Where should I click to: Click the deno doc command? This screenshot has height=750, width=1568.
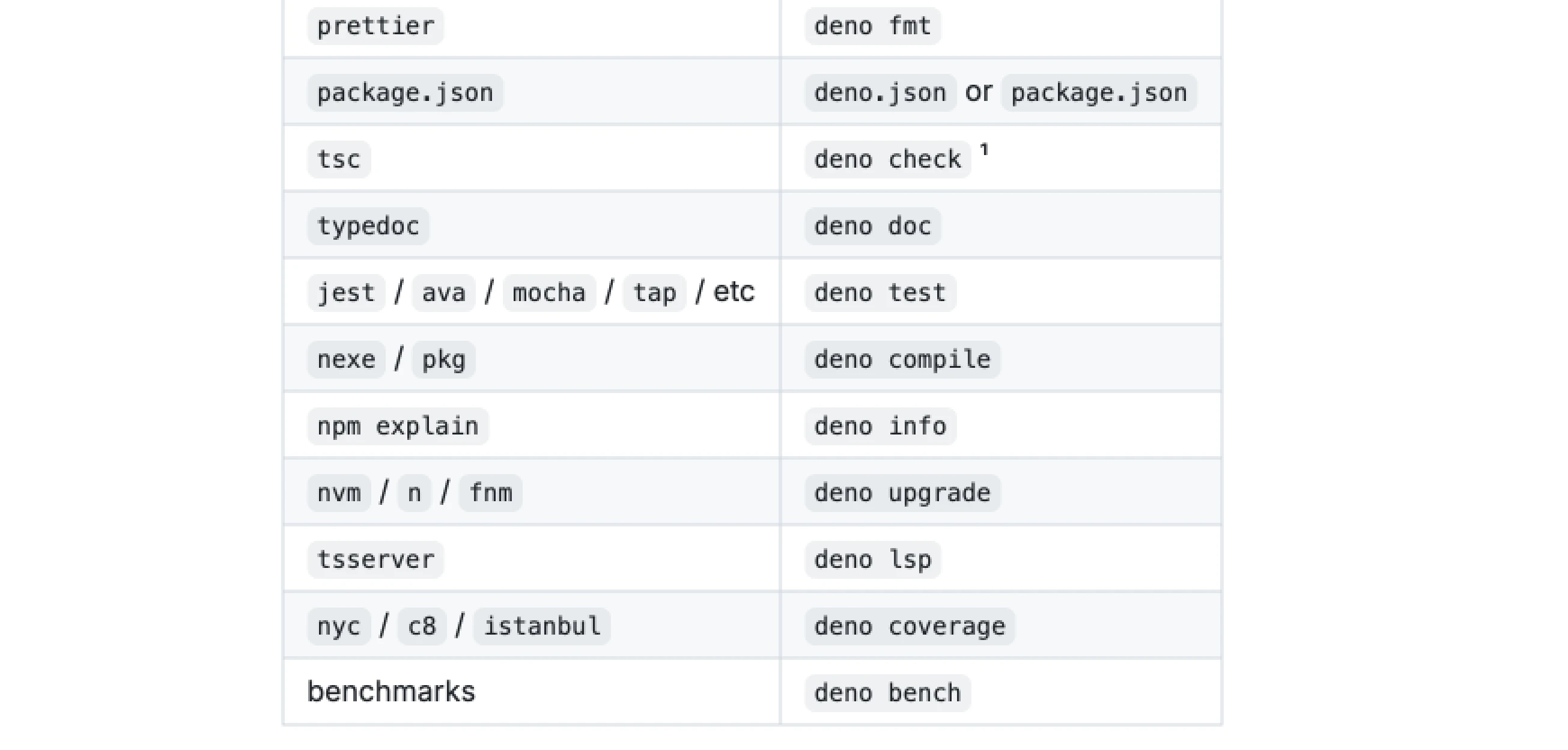[x=872, y=227]
